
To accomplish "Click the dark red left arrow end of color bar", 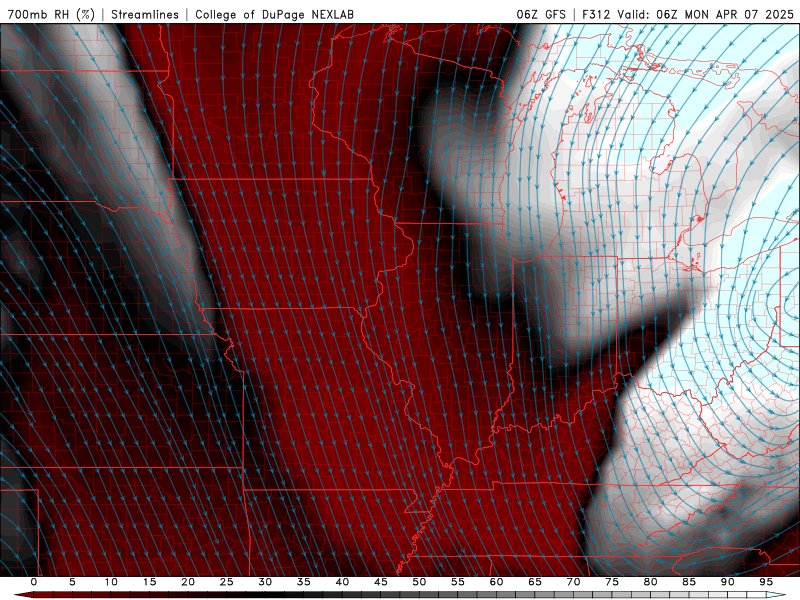I will [23, 595].
